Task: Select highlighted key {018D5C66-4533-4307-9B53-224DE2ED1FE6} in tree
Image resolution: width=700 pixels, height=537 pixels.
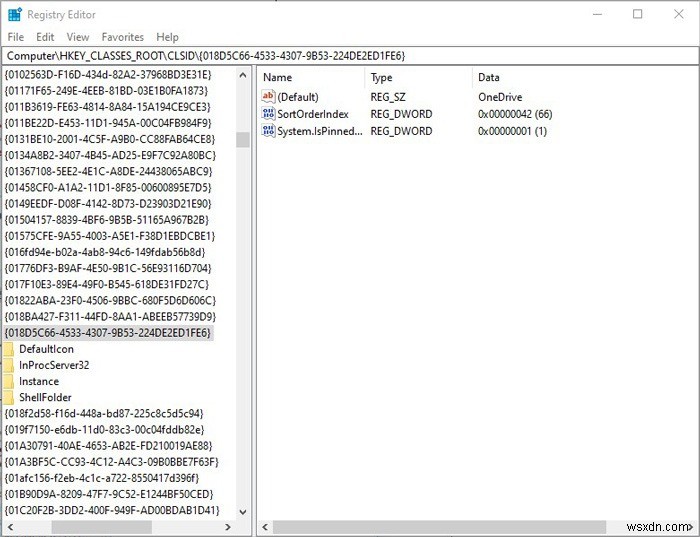Action: [108, 333]
